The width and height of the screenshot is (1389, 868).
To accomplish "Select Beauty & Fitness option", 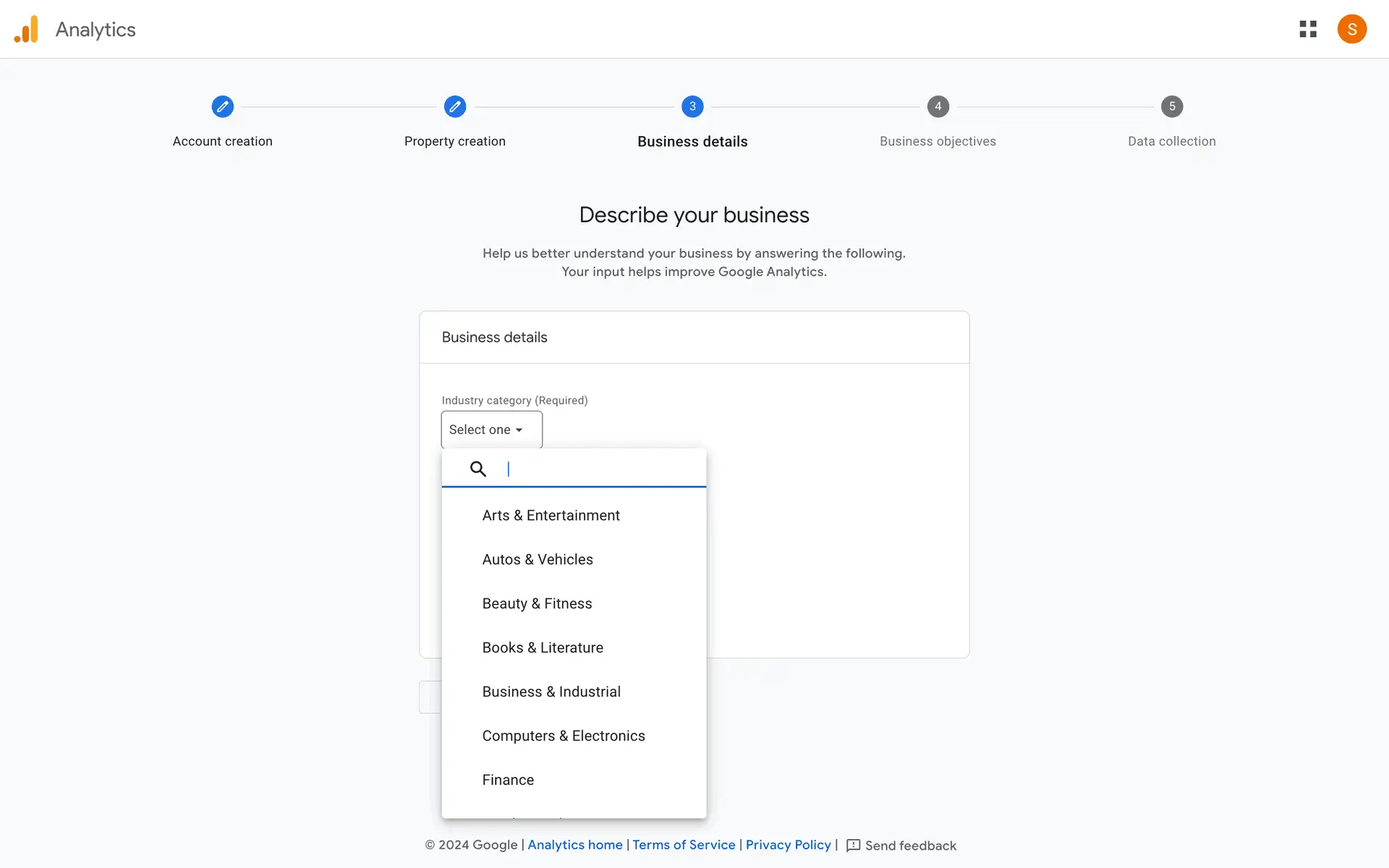I will tap(537, 604).
